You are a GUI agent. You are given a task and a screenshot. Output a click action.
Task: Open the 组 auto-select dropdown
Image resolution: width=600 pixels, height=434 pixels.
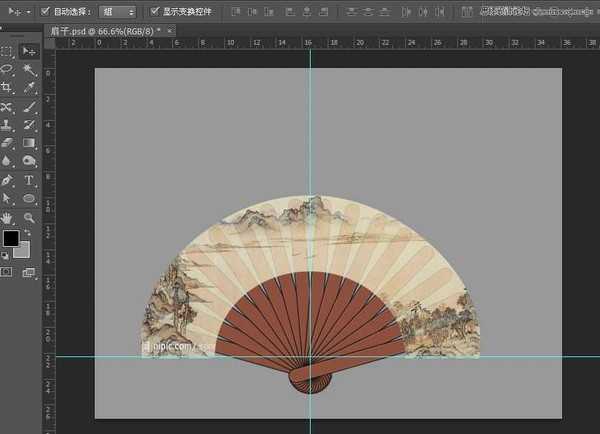click(x=119, y=12)
